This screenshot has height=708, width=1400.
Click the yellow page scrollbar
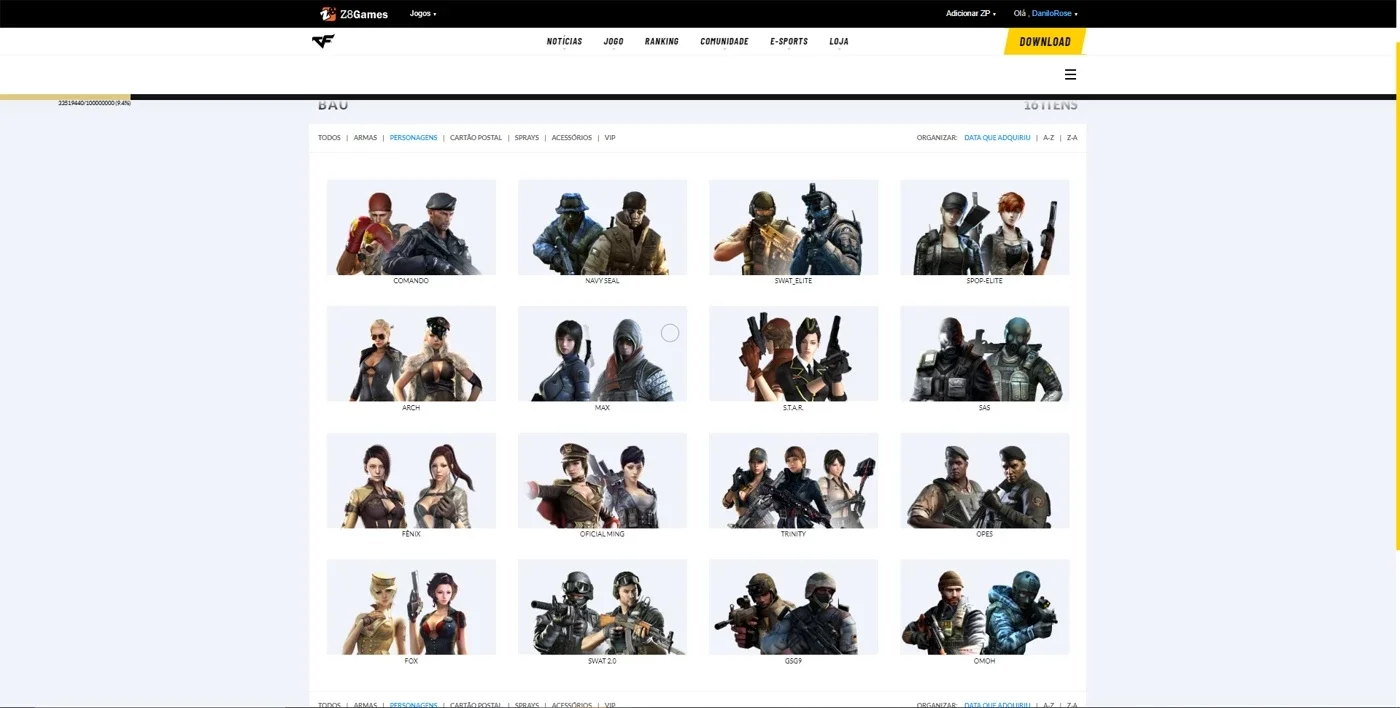[1397, 296]
